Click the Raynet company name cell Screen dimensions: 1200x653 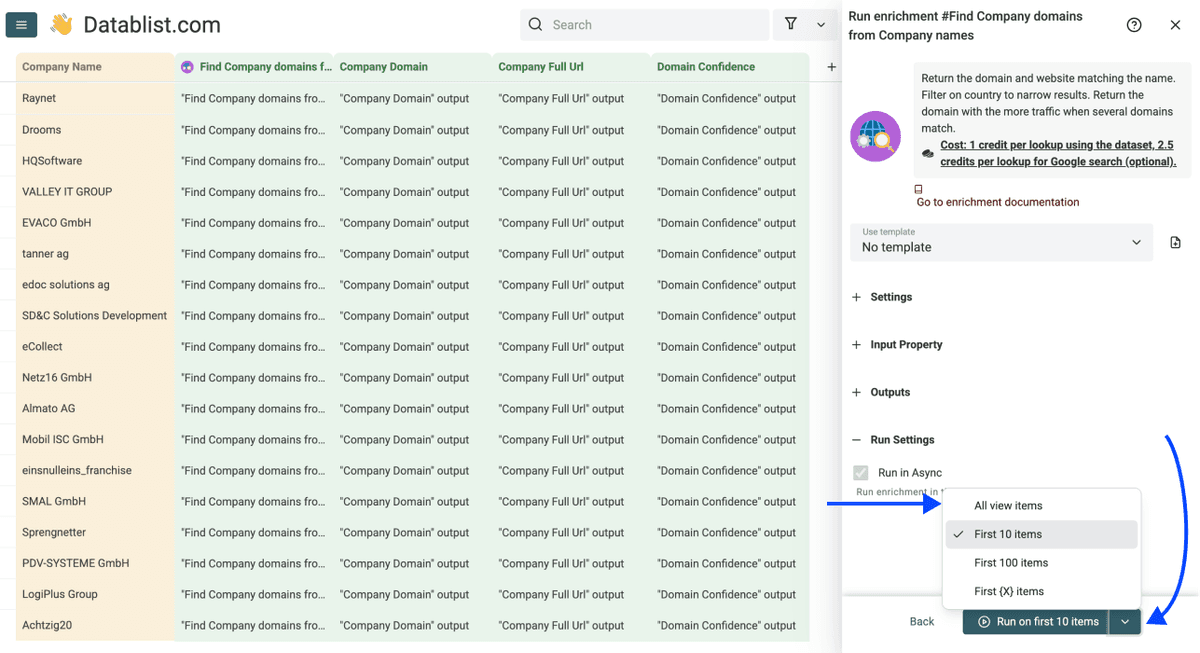(95, 98)
